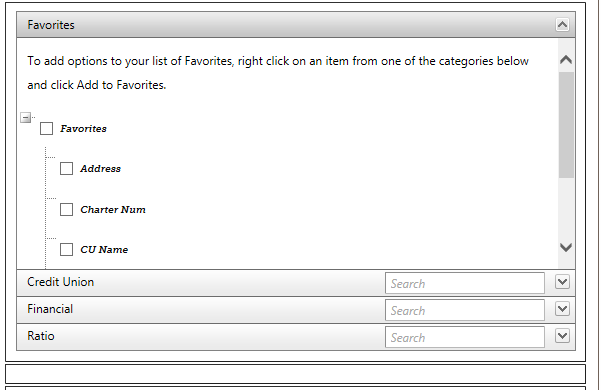Expand the Credit Union section arrow
601x390 pixels.
[x=562, y=282]
